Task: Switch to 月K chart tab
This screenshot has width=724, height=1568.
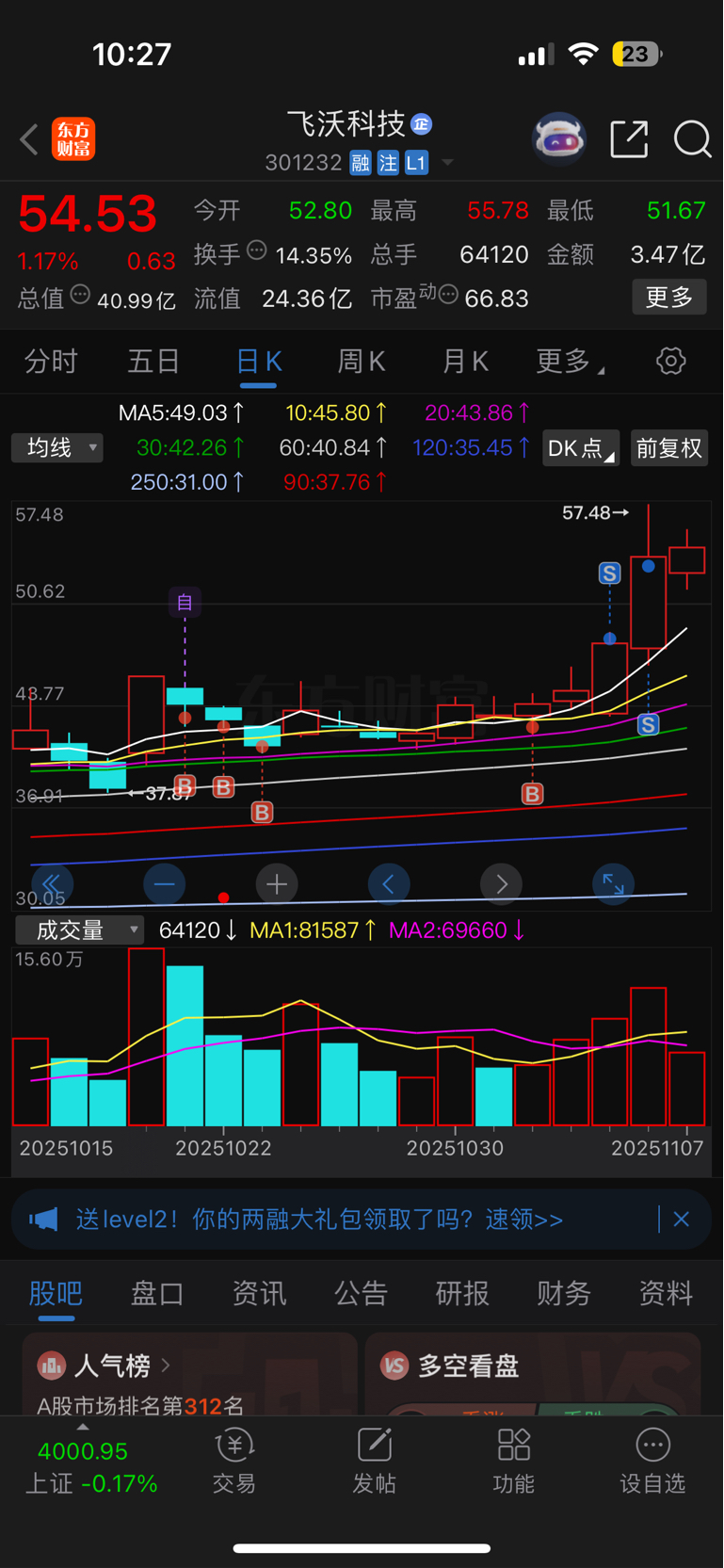Action: click(x=465, y=361)
